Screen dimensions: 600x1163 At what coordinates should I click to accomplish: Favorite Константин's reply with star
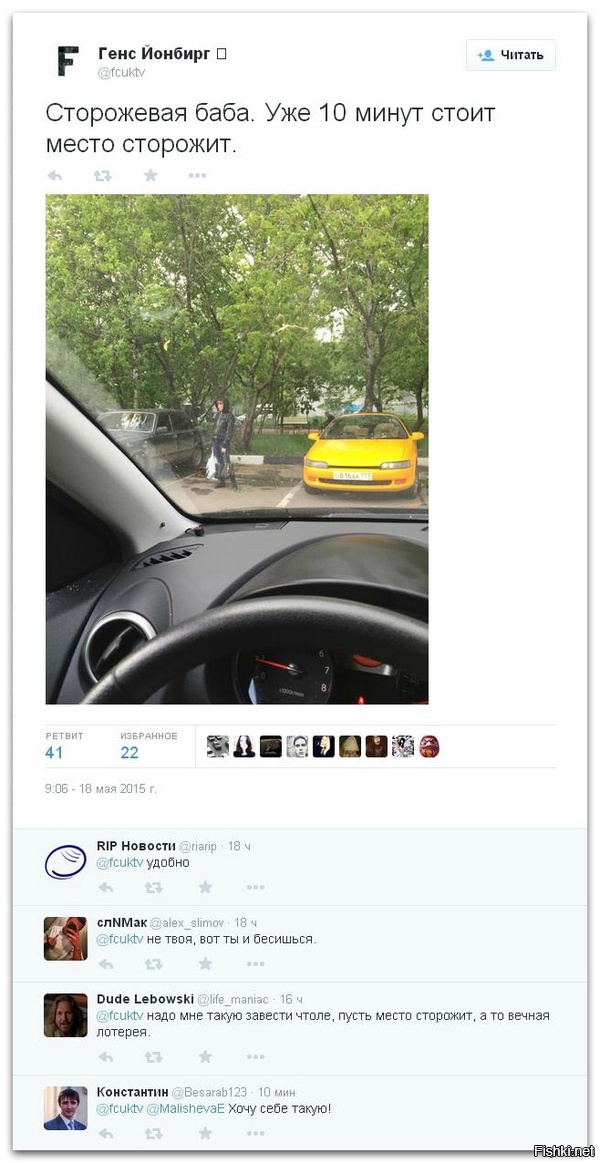205,1133
